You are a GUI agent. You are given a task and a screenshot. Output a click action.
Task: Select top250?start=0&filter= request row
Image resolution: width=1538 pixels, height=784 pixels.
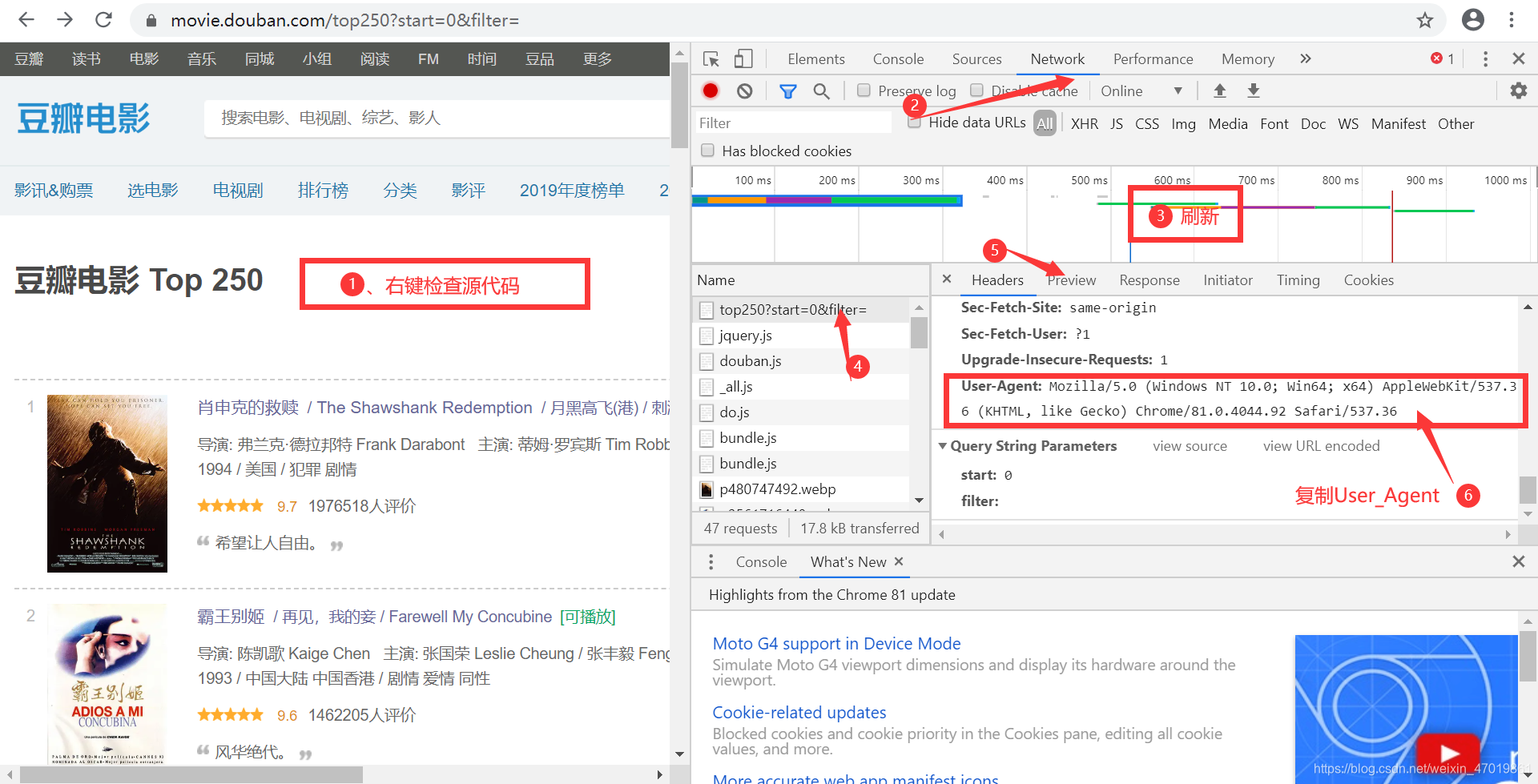pos(801,310)
